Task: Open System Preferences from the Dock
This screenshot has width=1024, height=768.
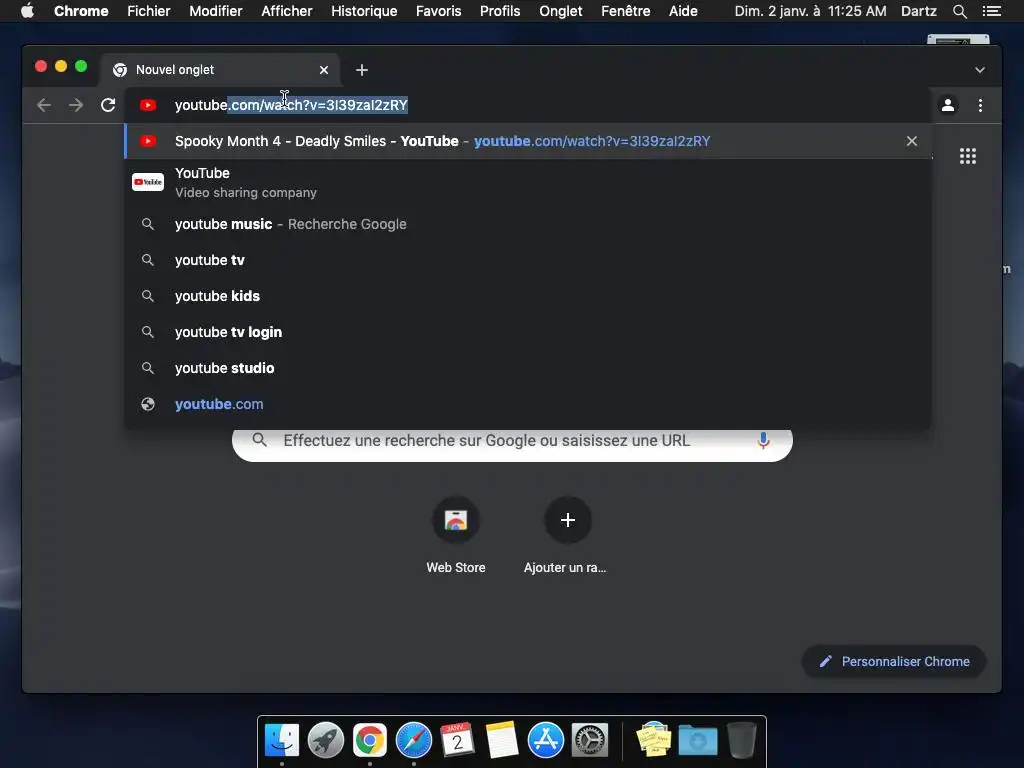Action: coord(590,740)
